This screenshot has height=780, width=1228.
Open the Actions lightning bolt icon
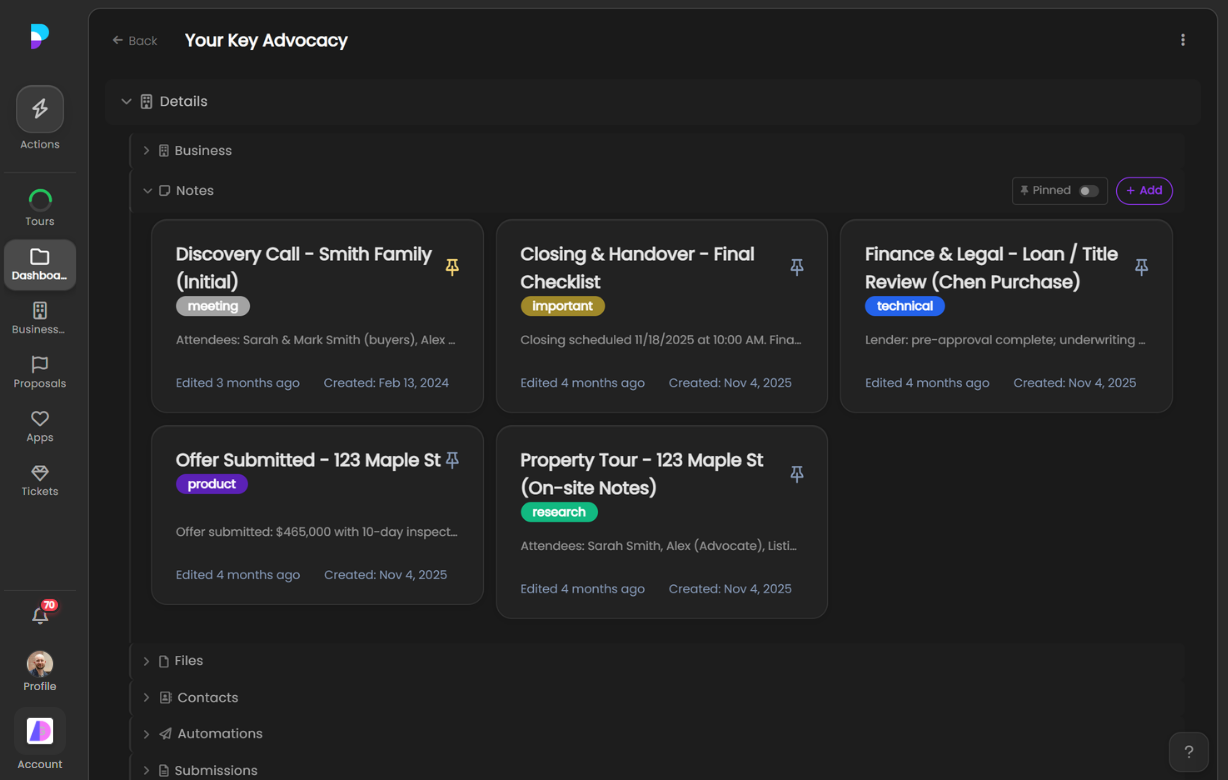(x=40, y=110)
